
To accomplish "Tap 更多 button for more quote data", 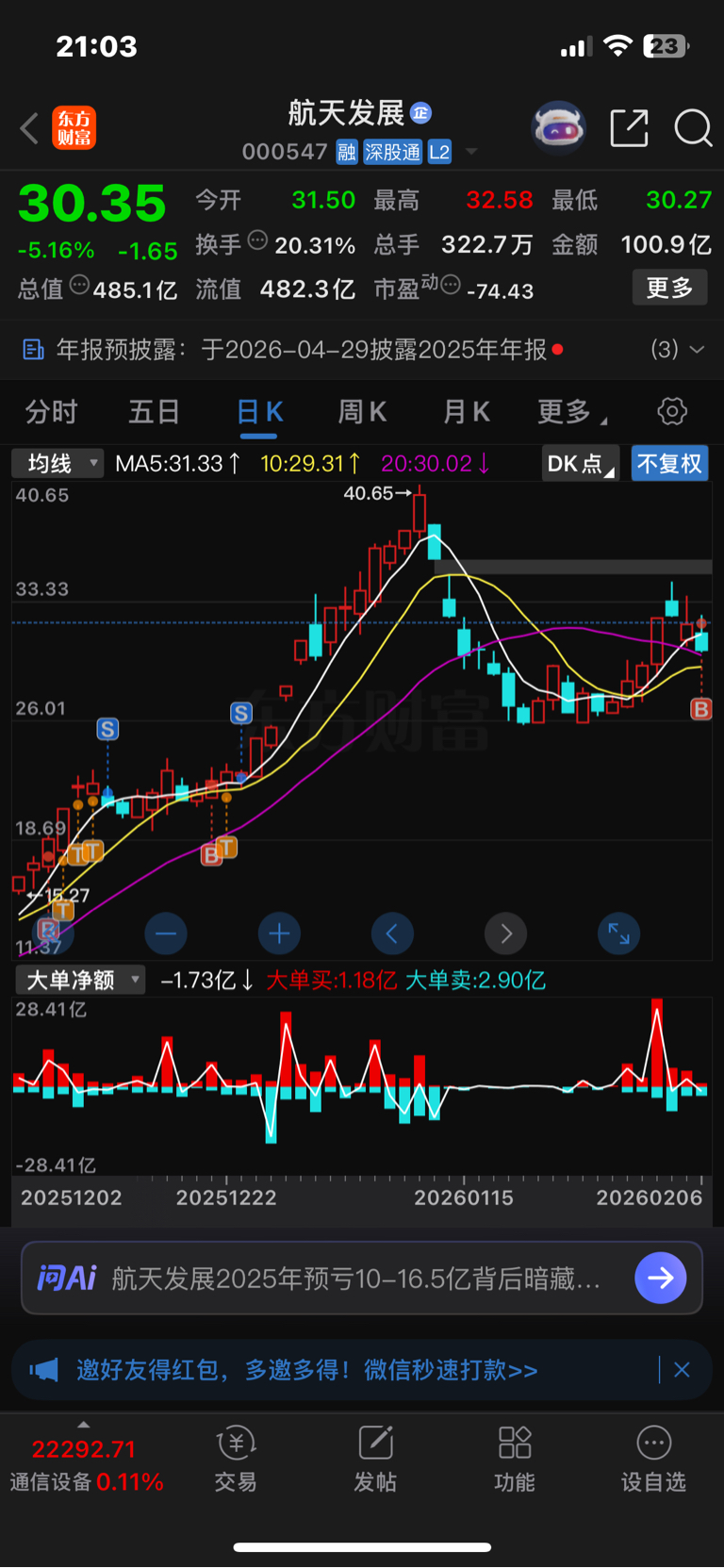I will pos(669,288).
